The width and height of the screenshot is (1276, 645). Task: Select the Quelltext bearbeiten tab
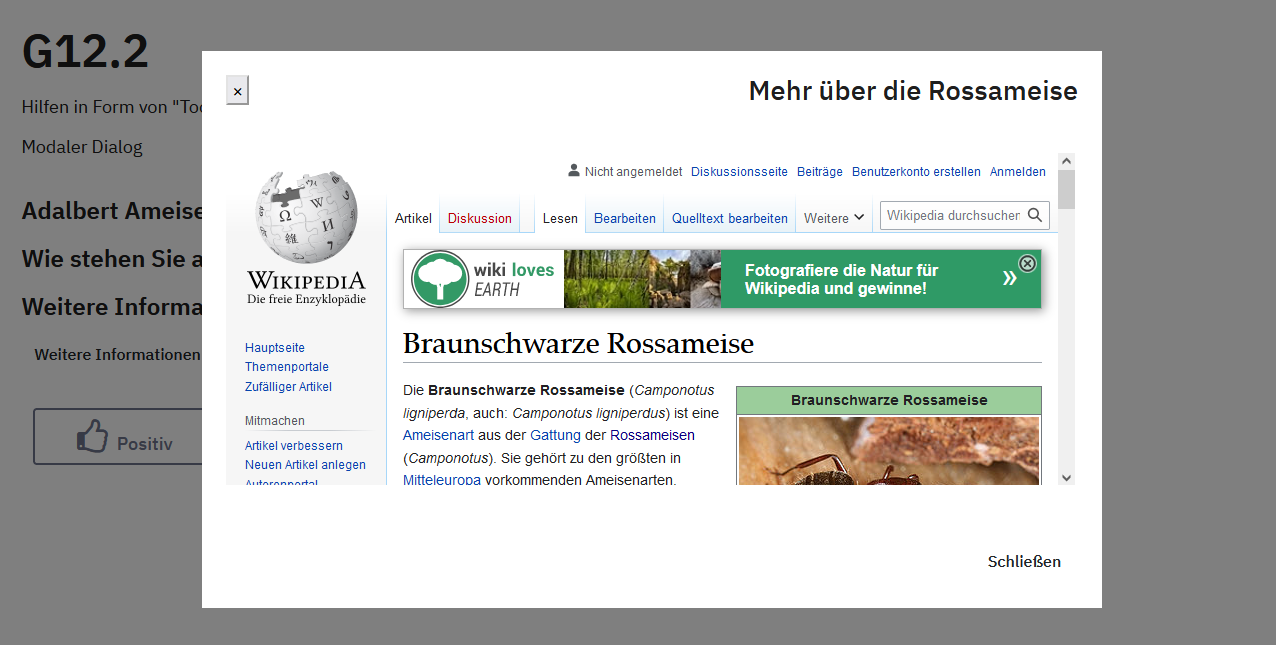729,218
